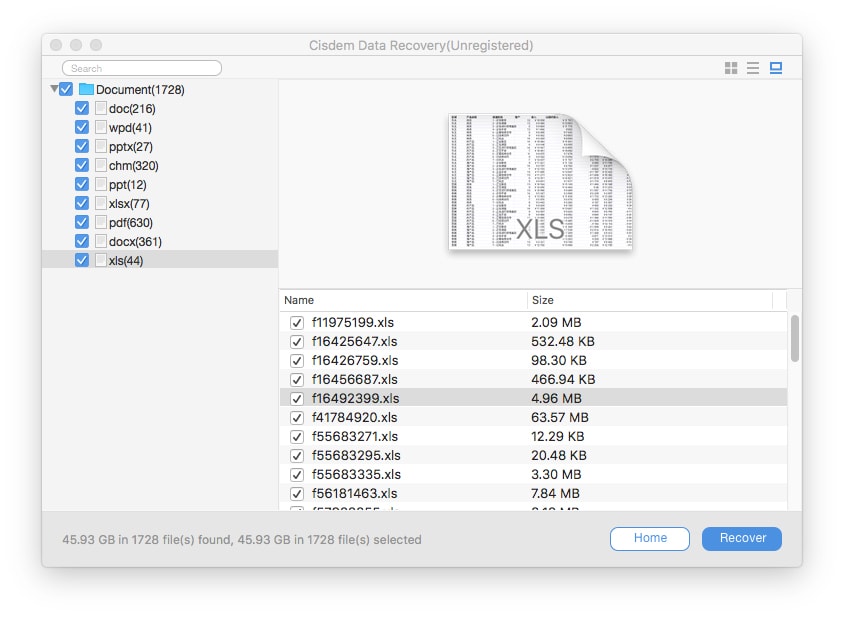Click the 98.30 KB size value

point(559,360)
